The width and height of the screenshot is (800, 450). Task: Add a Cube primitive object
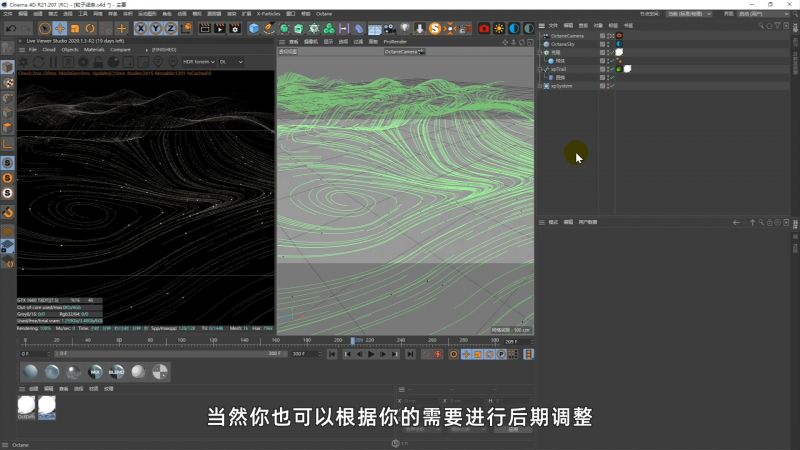point(254,29)
